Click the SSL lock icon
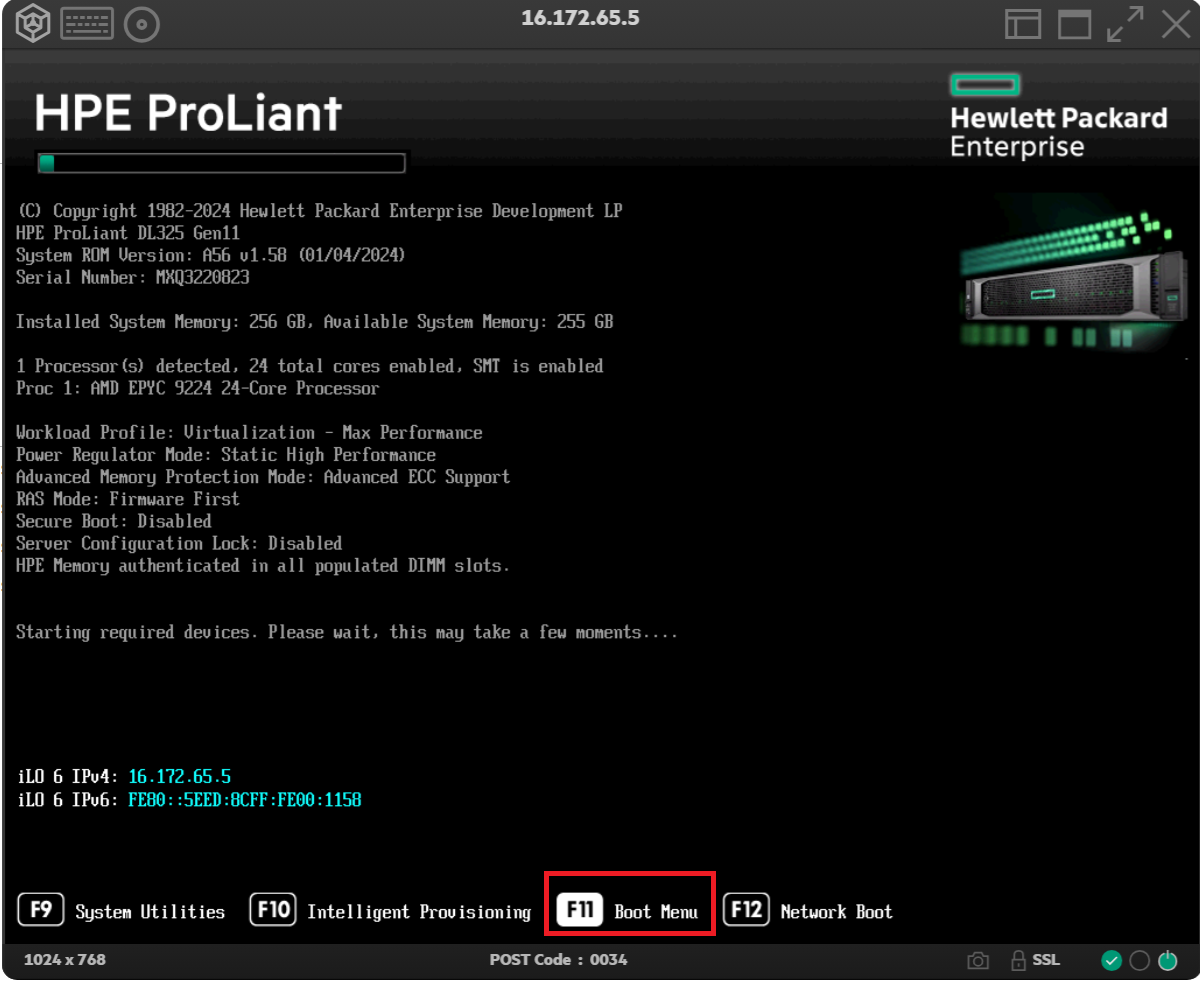1200x983 pixels. (1018, 961)
